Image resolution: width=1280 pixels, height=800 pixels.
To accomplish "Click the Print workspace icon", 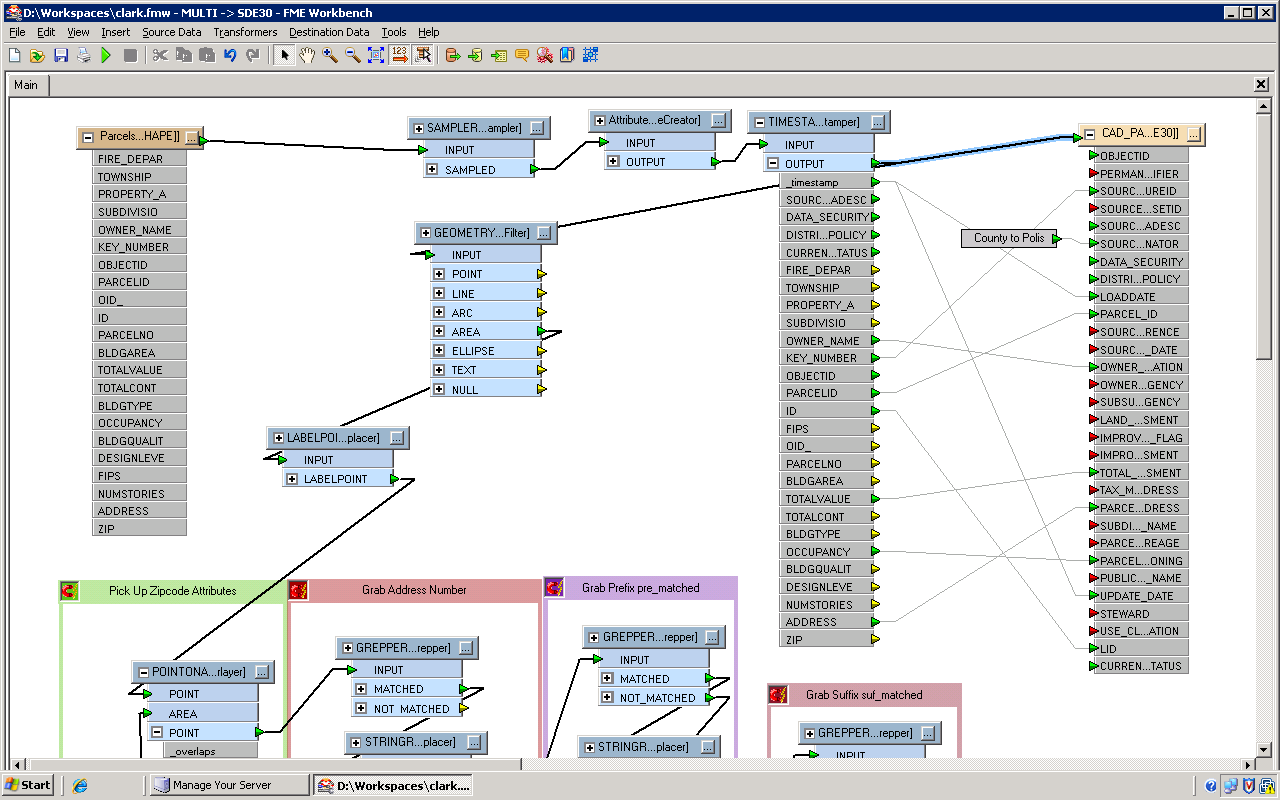I will [x=84, y=56].
